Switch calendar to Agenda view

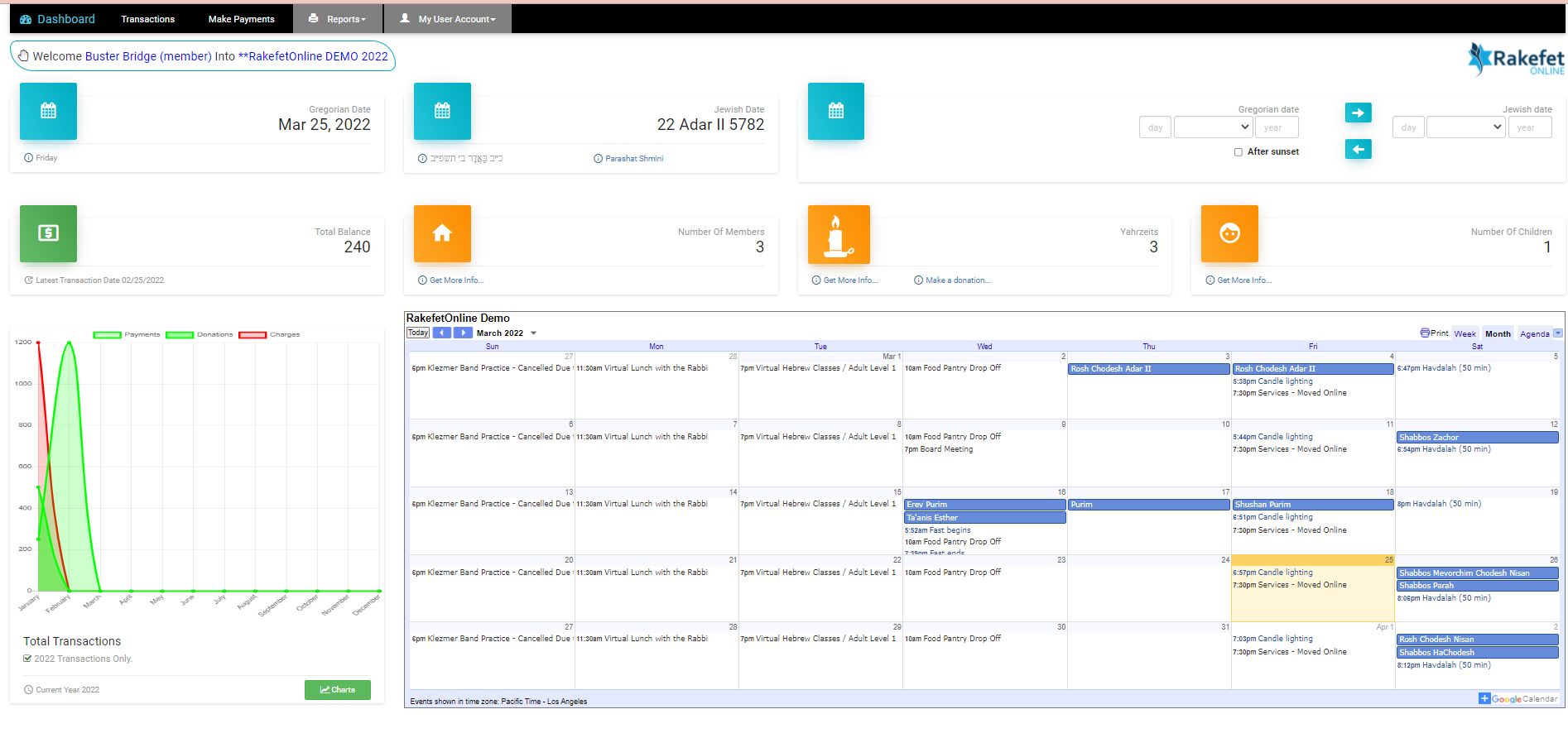[1534, 334]
